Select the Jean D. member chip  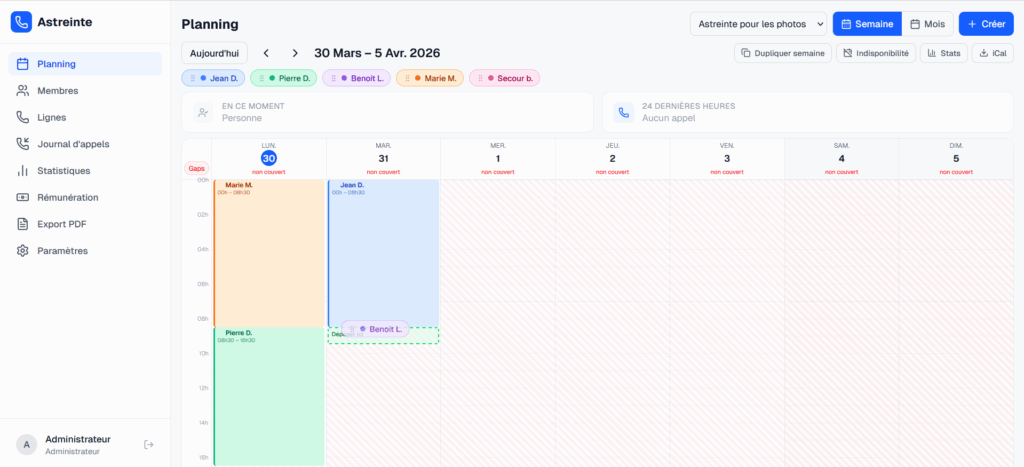tap(214, 78)
